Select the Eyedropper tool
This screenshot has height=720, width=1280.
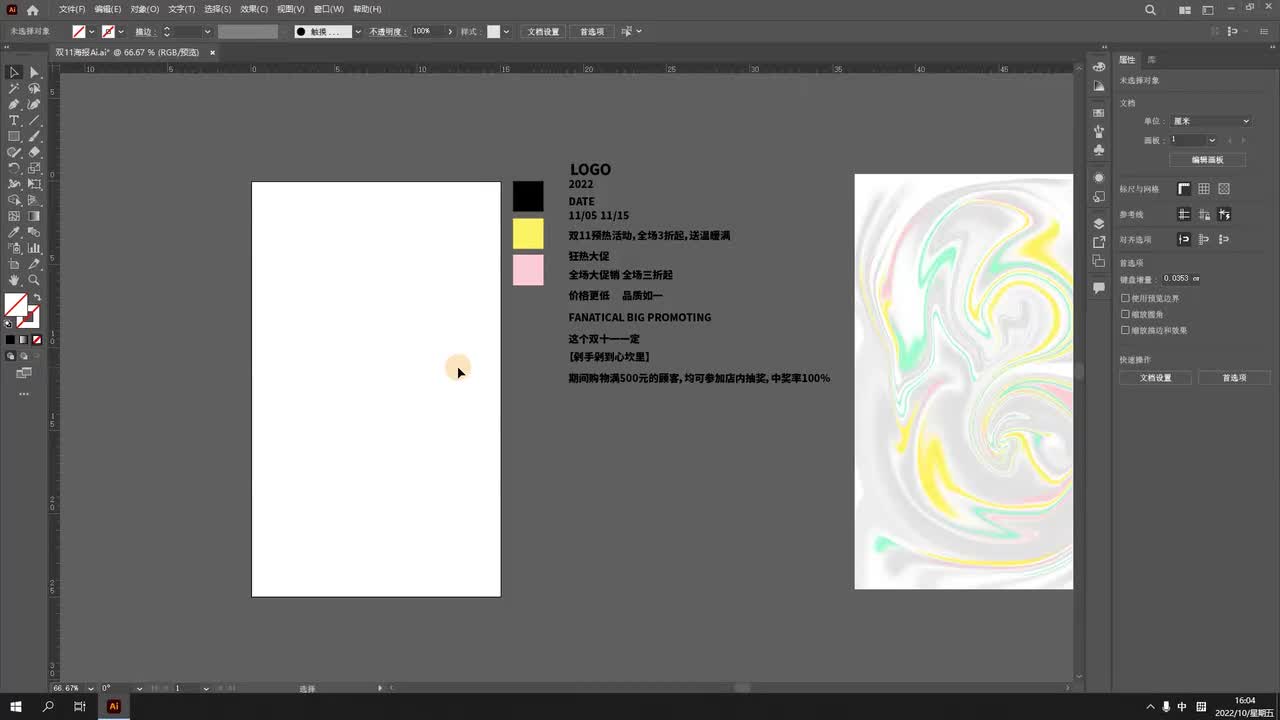[x=14, y=232]
